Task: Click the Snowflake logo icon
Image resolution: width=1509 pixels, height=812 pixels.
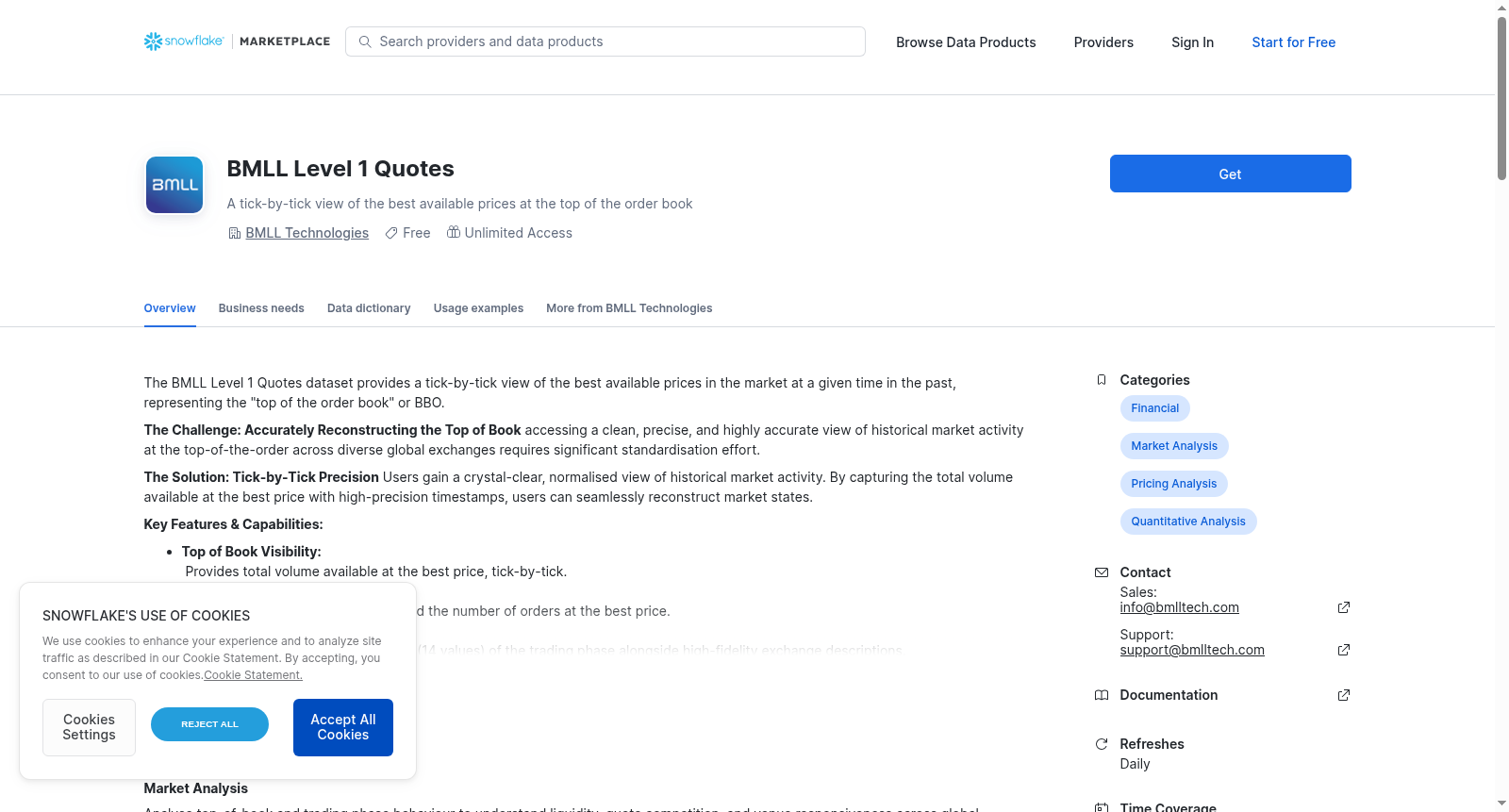Action: (153, 41)
